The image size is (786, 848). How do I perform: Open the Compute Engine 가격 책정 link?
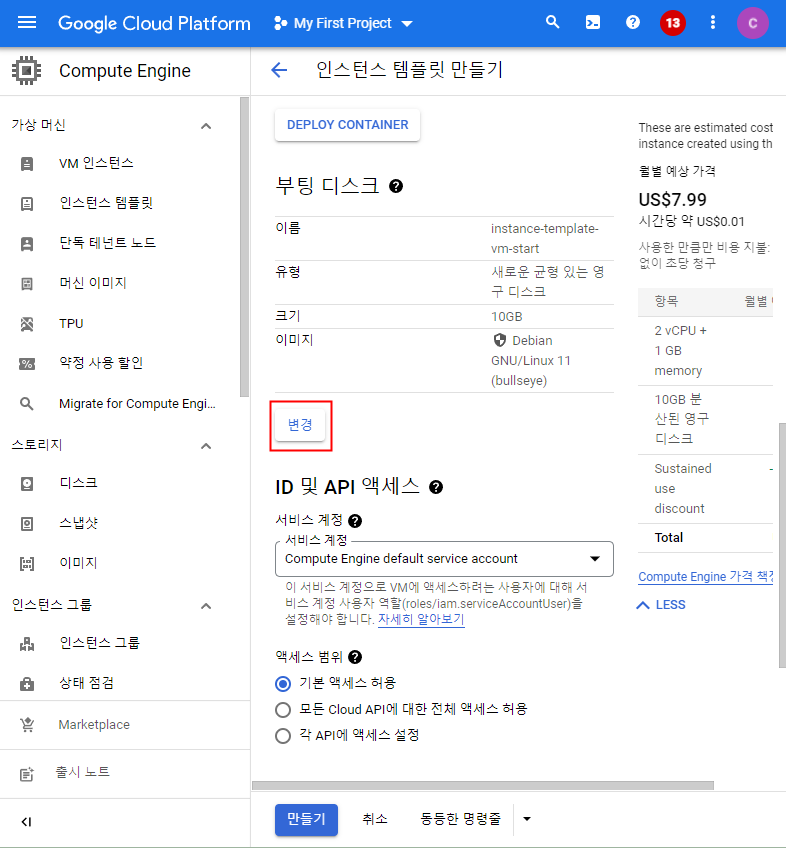pyautogui.click(x=705, y=577)
